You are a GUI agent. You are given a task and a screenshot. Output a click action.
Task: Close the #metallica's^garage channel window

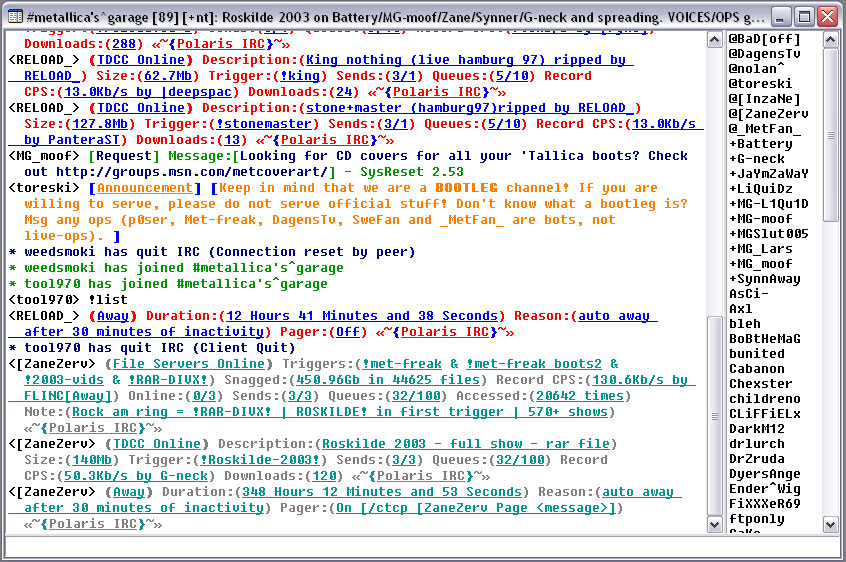pyautogui.click(x=828, y=17)
